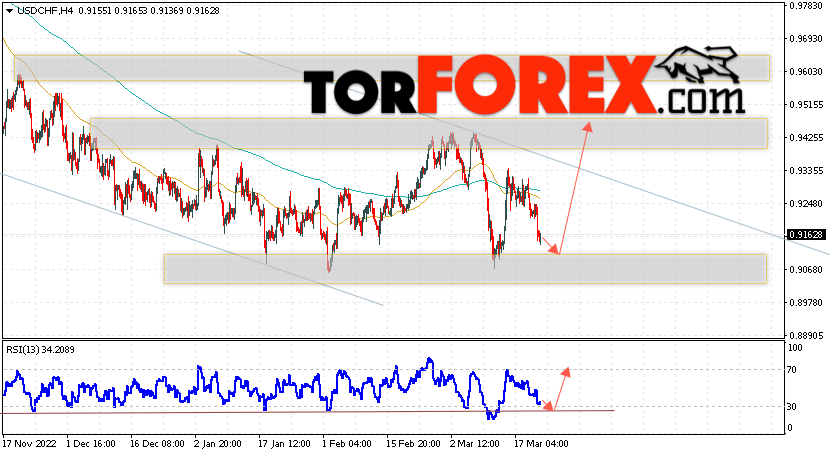Click time axis label 17 Mar 04:00

[x=542, y=443]
